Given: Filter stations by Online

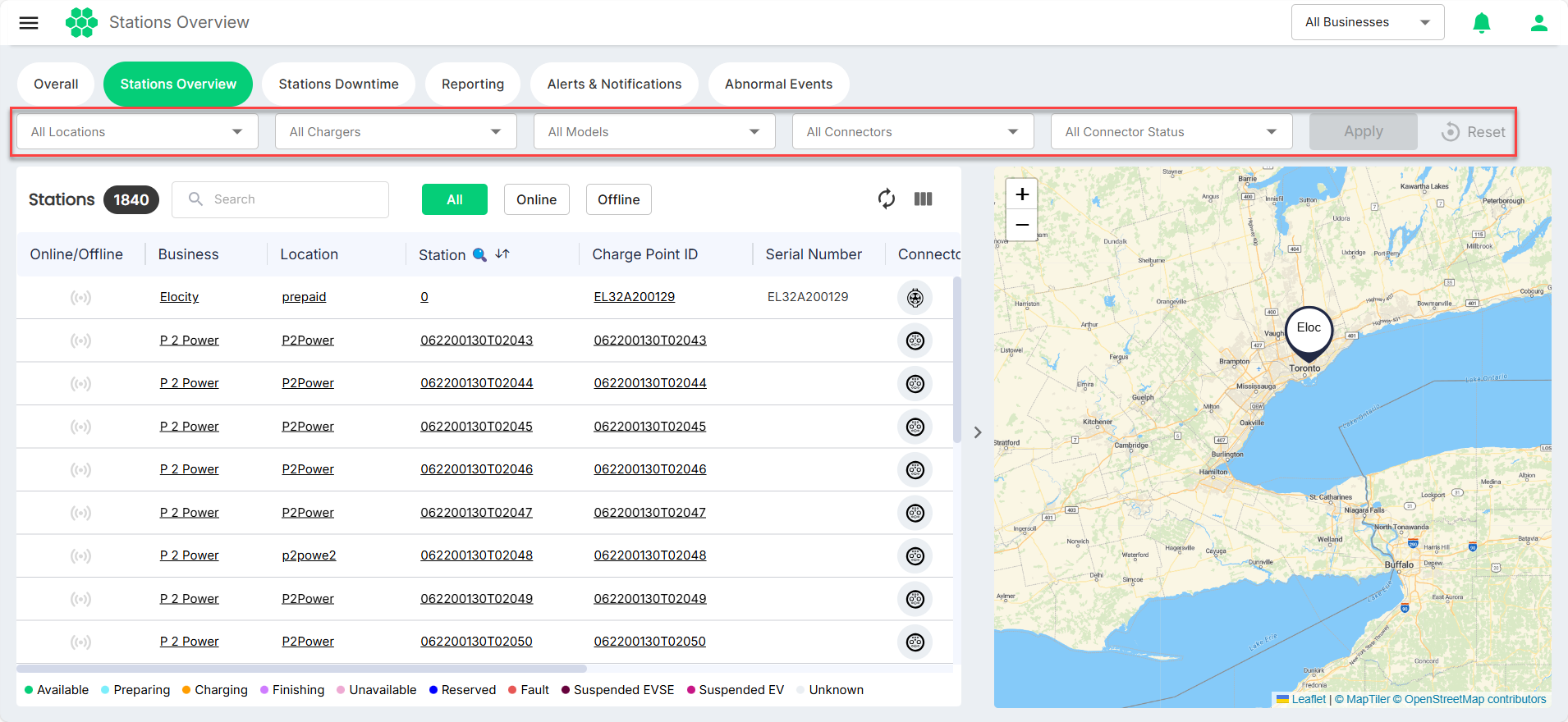Looking at the screenshot, I should (x=536, y=199).
